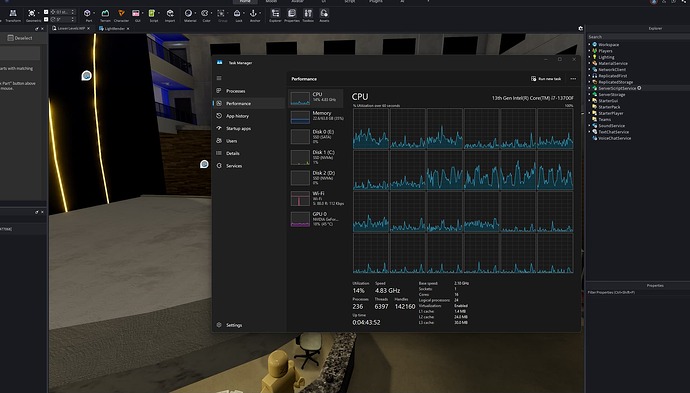Click the Explorer Search field
Viewport: 690px width, 393px height.
[637, 37]
